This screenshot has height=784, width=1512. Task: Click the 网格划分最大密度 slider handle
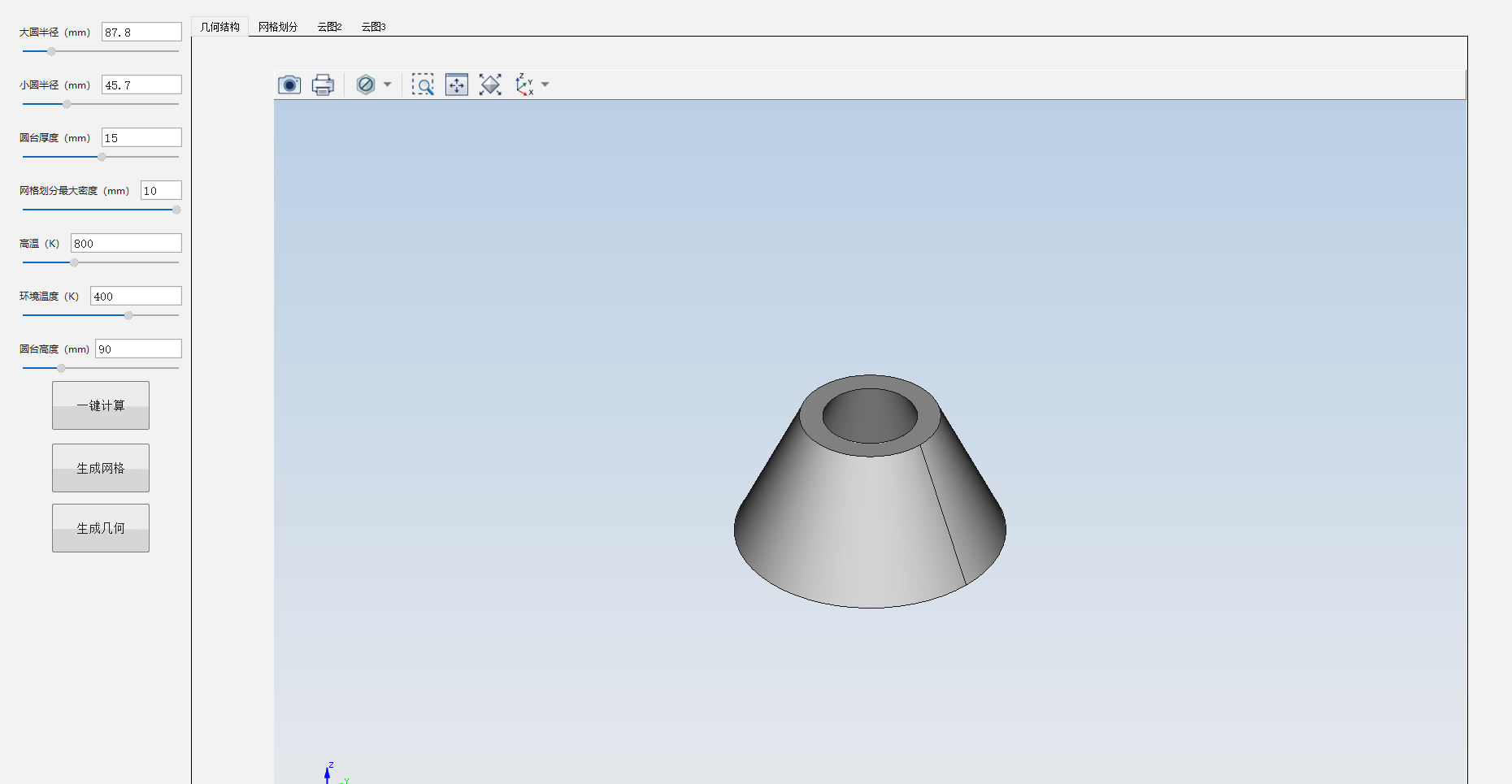tap(176, 210)
